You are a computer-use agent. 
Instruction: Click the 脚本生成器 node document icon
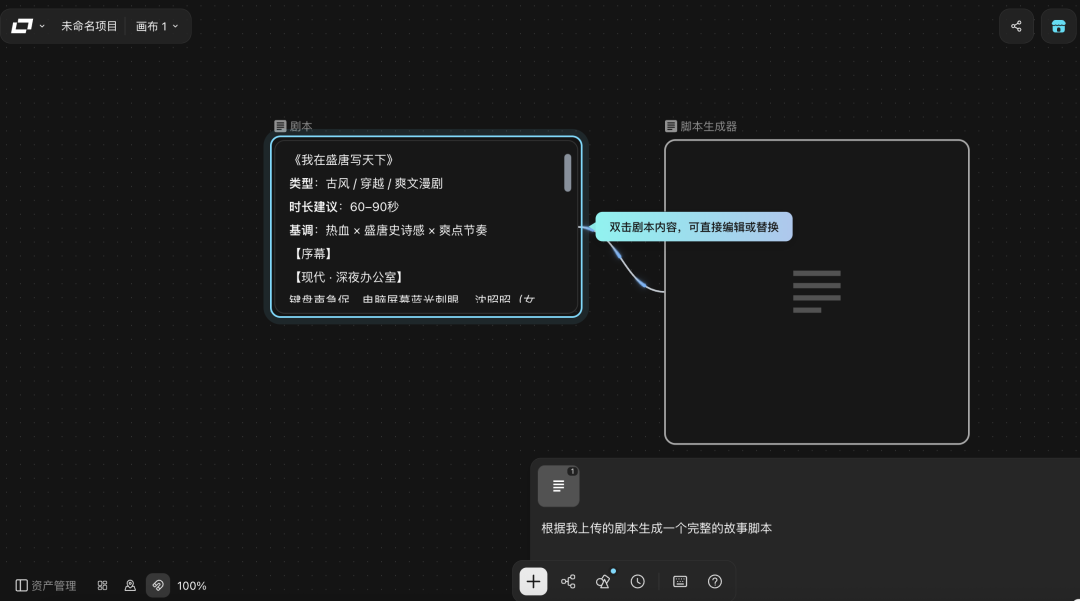point(670,126)
